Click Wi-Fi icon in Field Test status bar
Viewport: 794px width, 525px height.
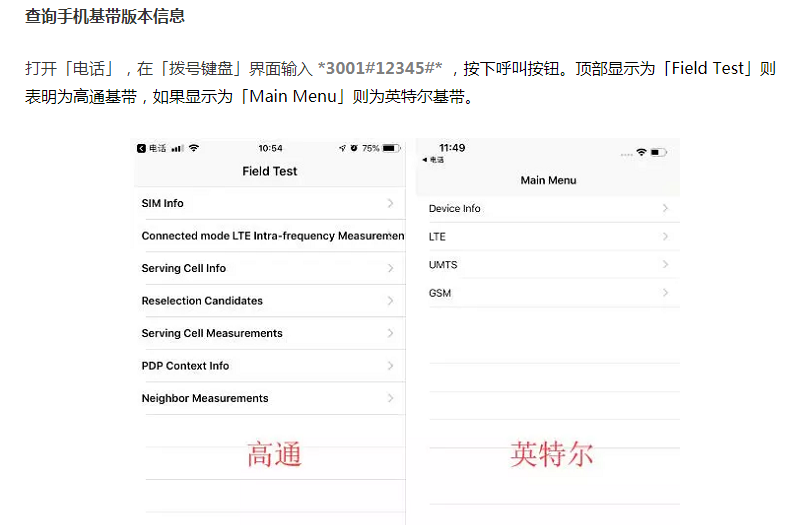pos(194,148)
